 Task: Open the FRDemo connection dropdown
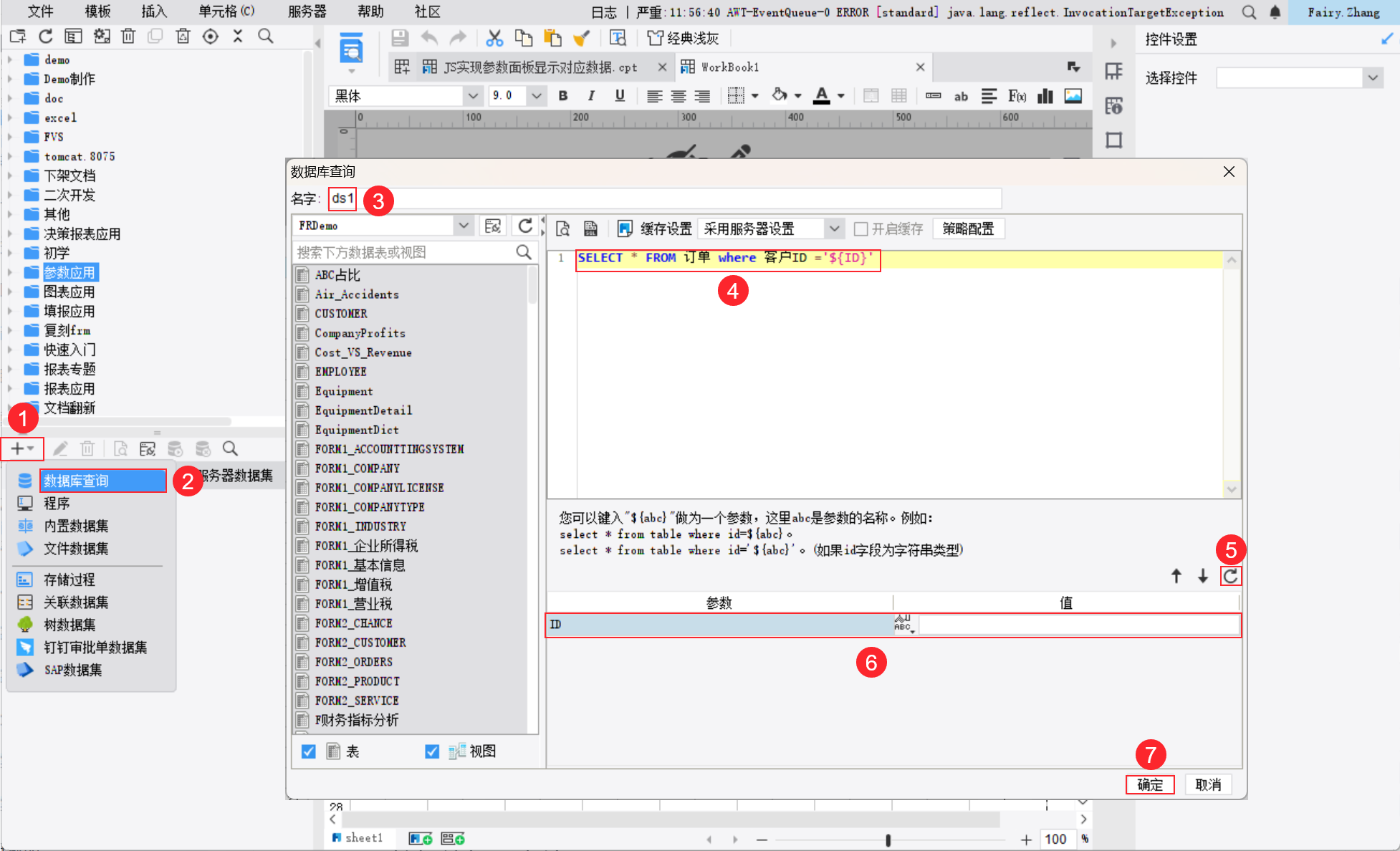coord(464,226)
